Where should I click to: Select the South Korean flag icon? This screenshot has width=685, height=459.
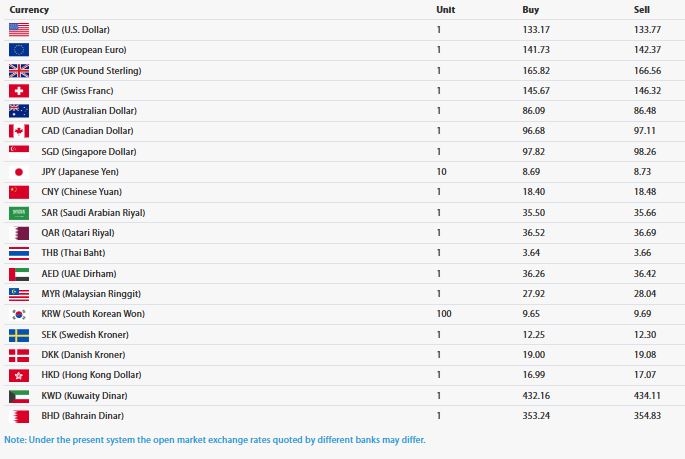coord(19,314)
